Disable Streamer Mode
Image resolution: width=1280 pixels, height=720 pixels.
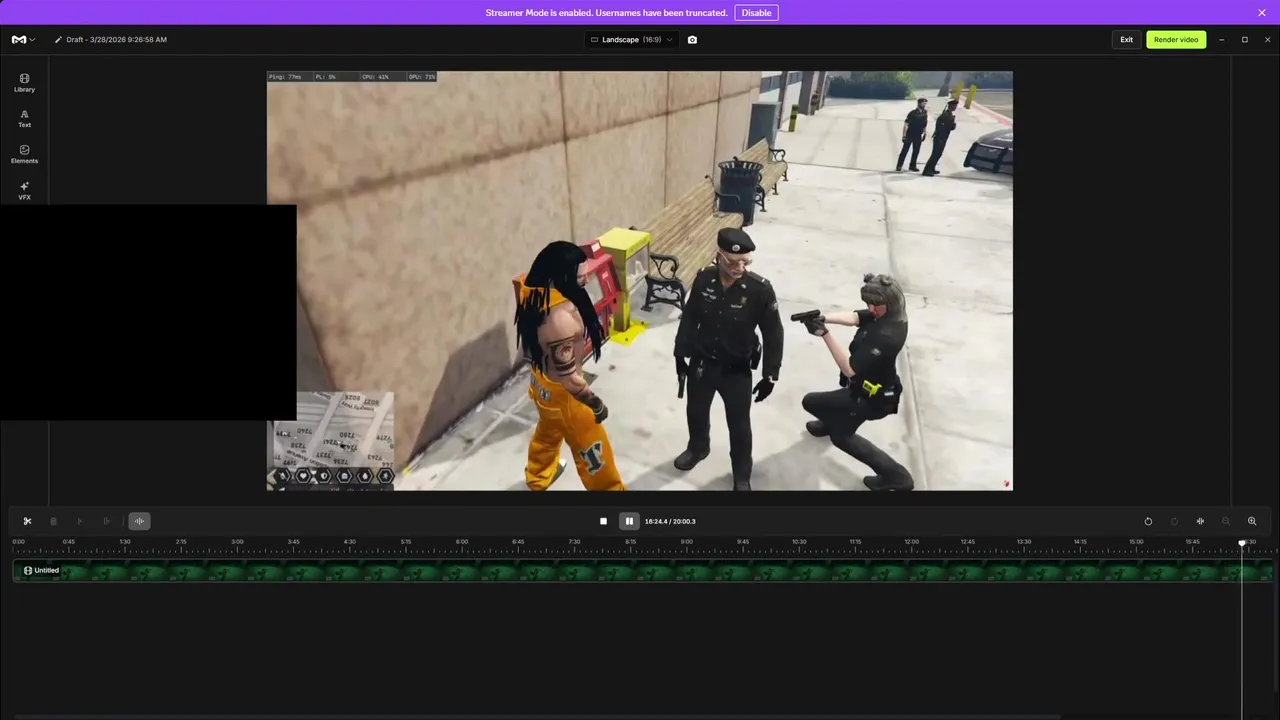756,13
